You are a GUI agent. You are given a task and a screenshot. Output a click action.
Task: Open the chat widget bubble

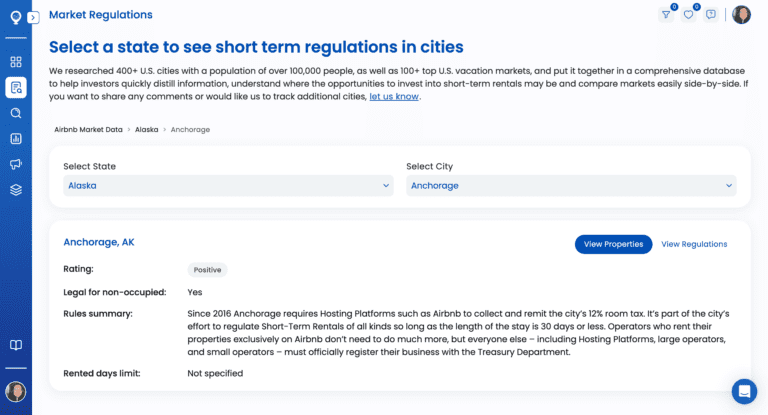[744, 391]
